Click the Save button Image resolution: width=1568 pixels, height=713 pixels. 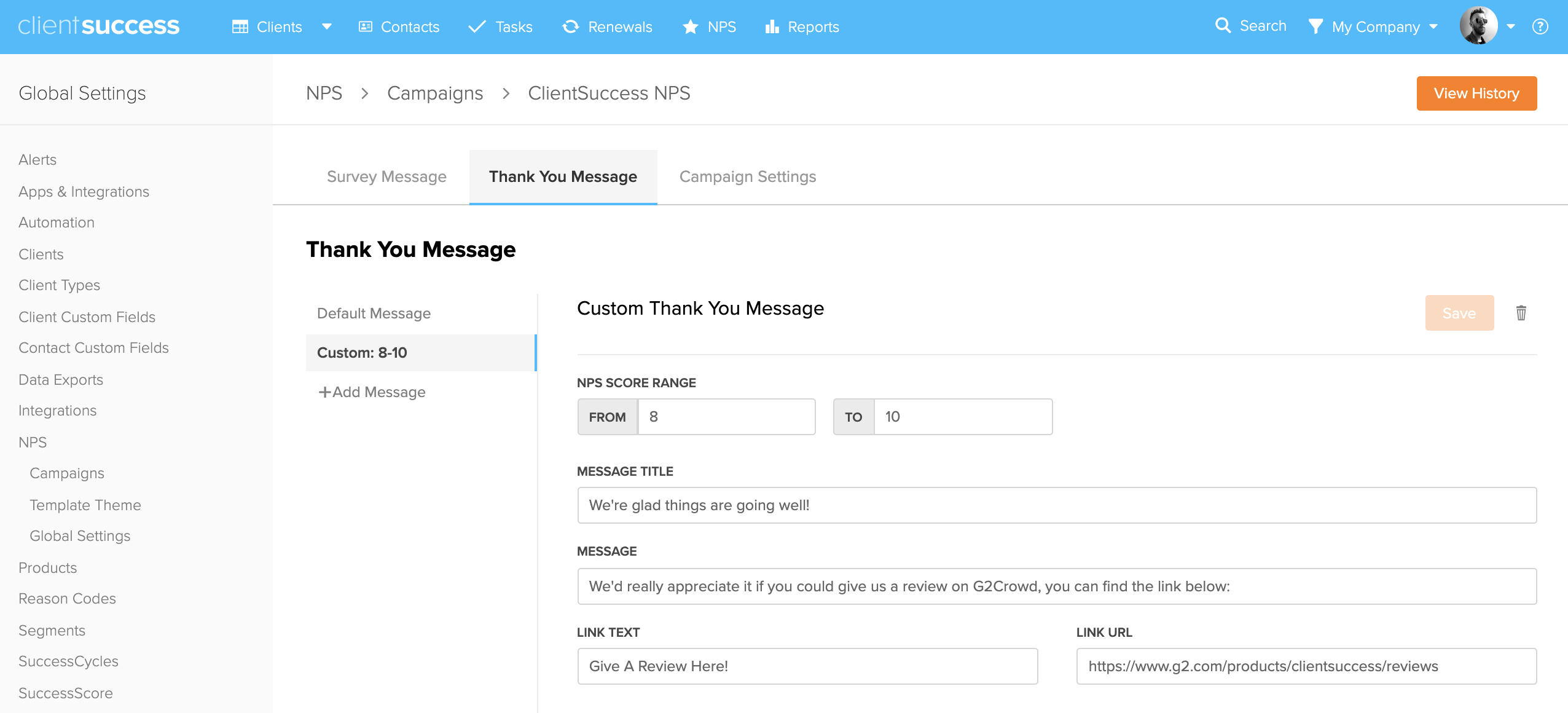(1459, 313)
